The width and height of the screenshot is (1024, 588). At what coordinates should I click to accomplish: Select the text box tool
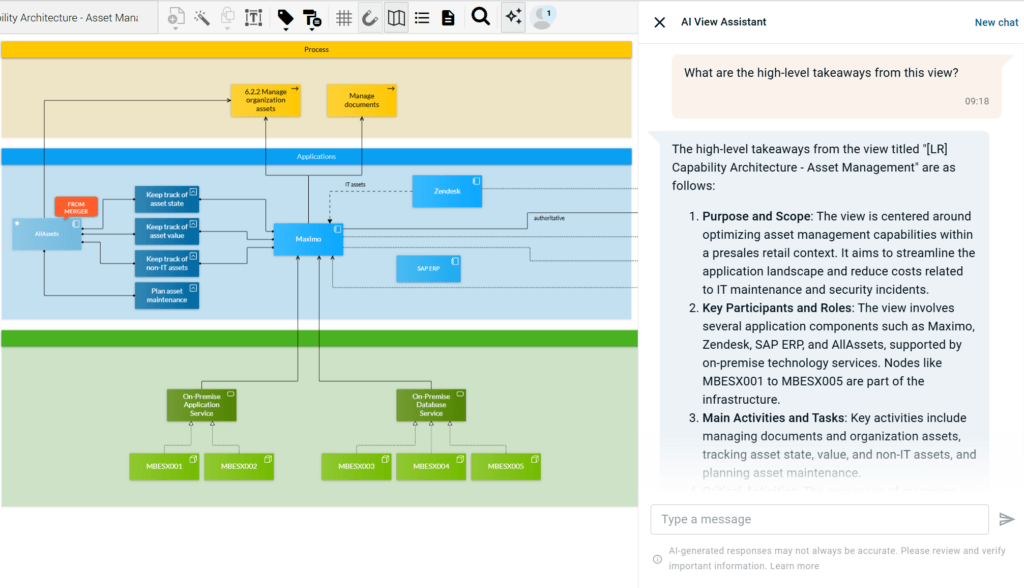[x=253, y=17]
